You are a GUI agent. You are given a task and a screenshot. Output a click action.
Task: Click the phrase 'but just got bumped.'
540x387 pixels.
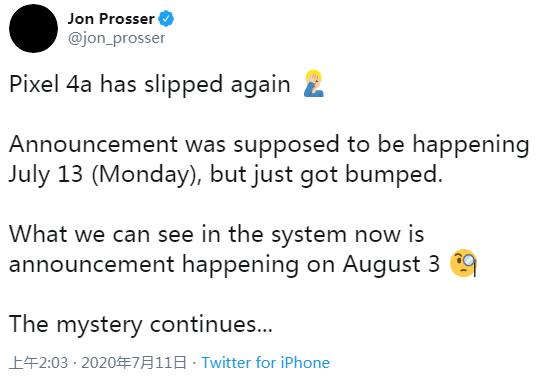pos(326,175)
